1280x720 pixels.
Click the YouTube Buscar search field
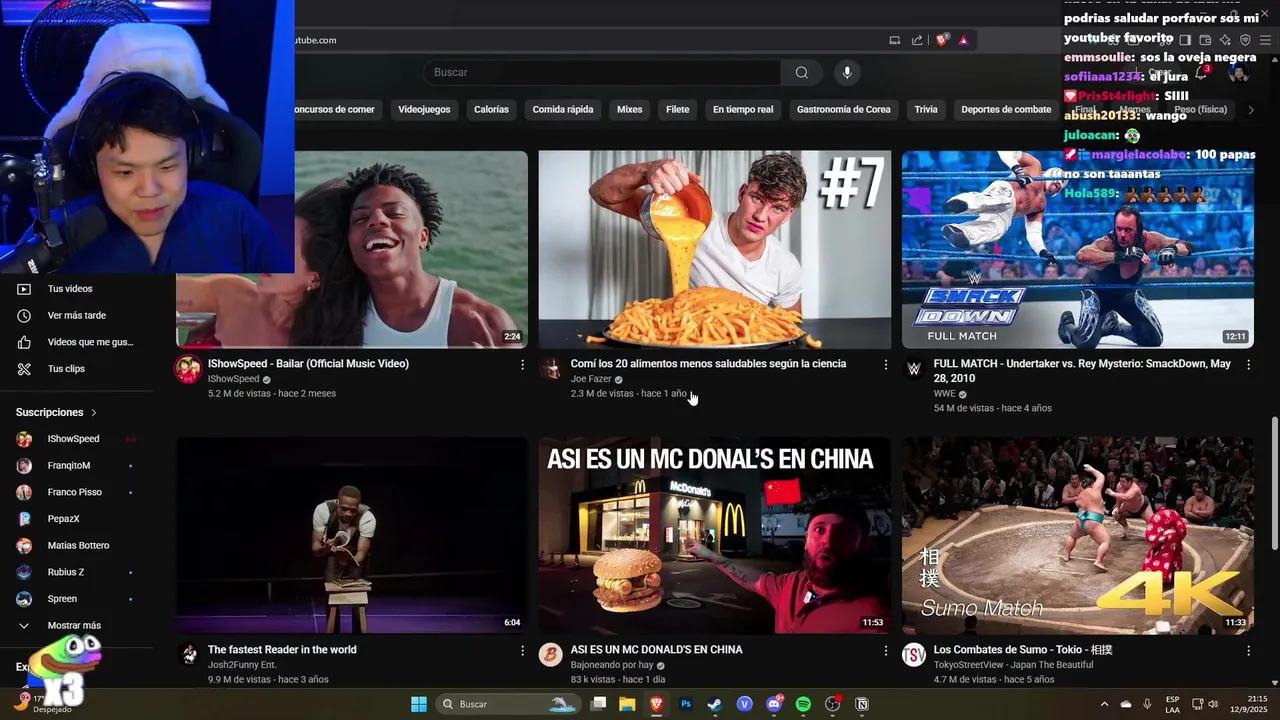602,72
